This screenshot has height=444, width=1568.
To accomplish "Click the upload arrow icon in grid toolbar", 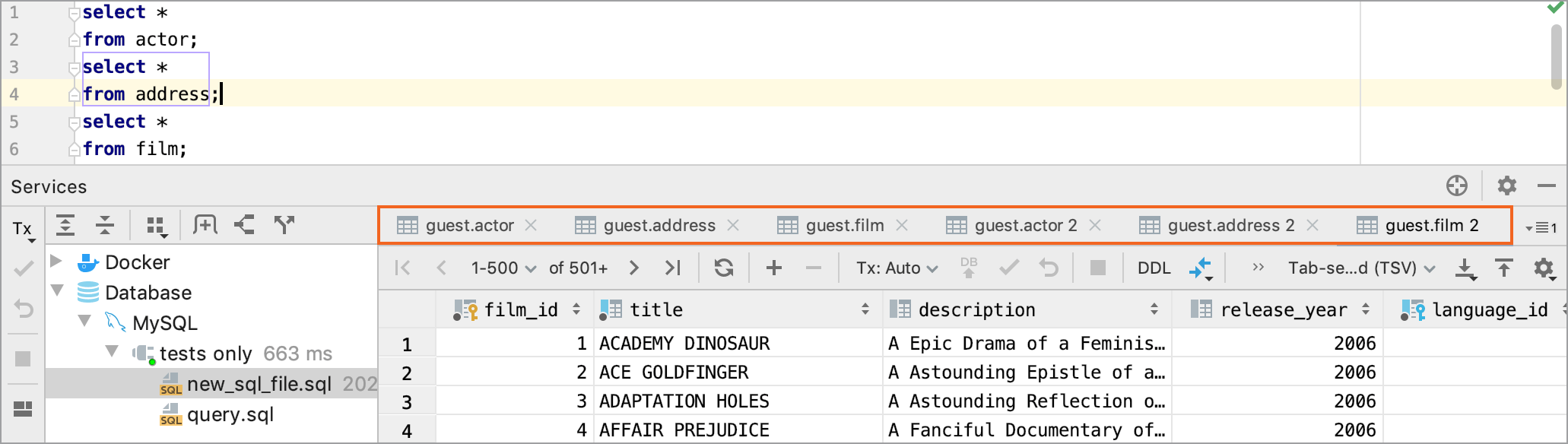I will [1504, 268].
